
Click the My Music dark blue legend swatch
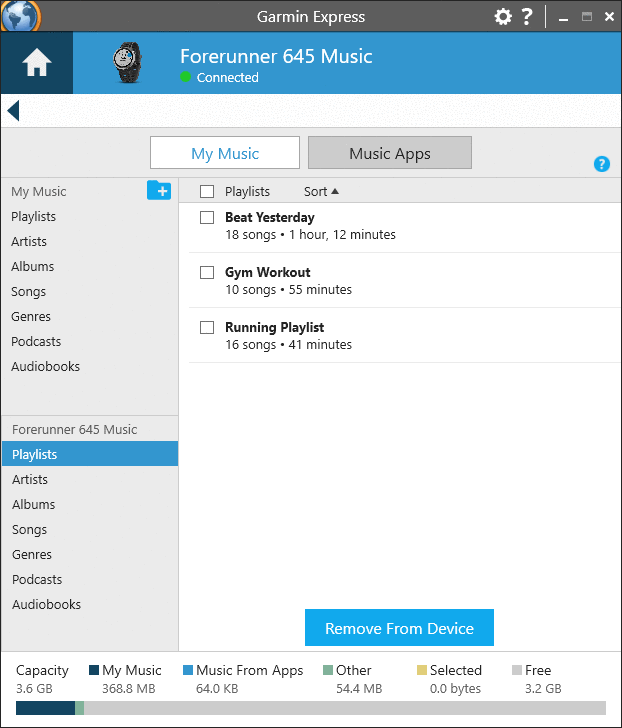[94, 670]
